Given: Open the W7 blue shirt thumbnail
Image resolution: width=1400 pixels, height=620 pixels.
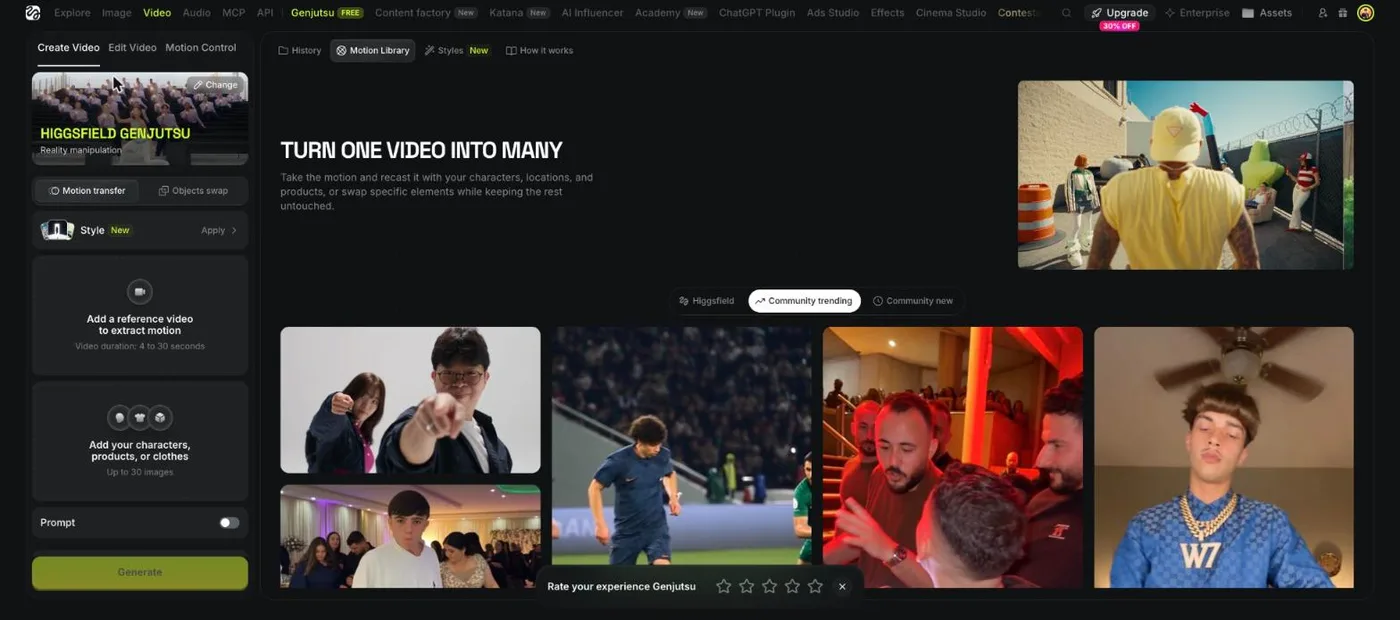Looking at the screenshot, I should [x=1224, y=457].
